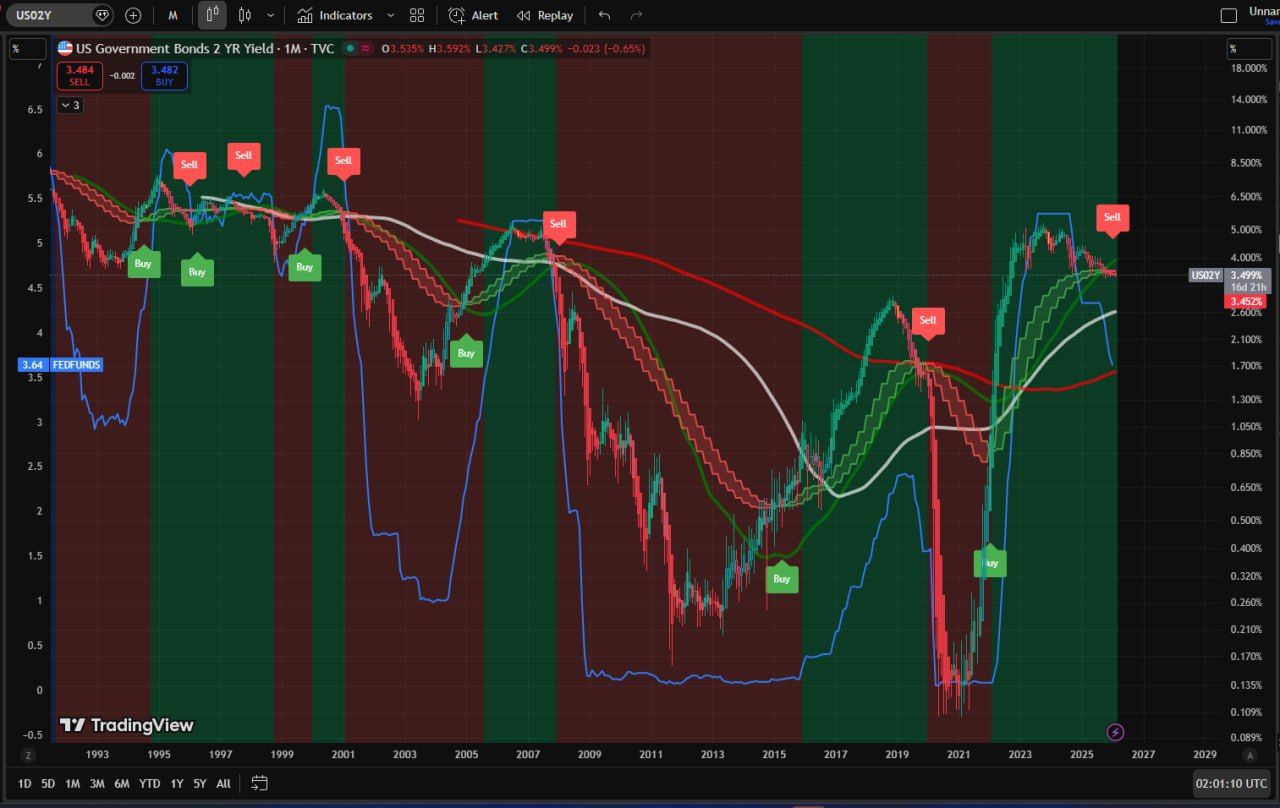Open the layout setup square icon

(1229, 15)
